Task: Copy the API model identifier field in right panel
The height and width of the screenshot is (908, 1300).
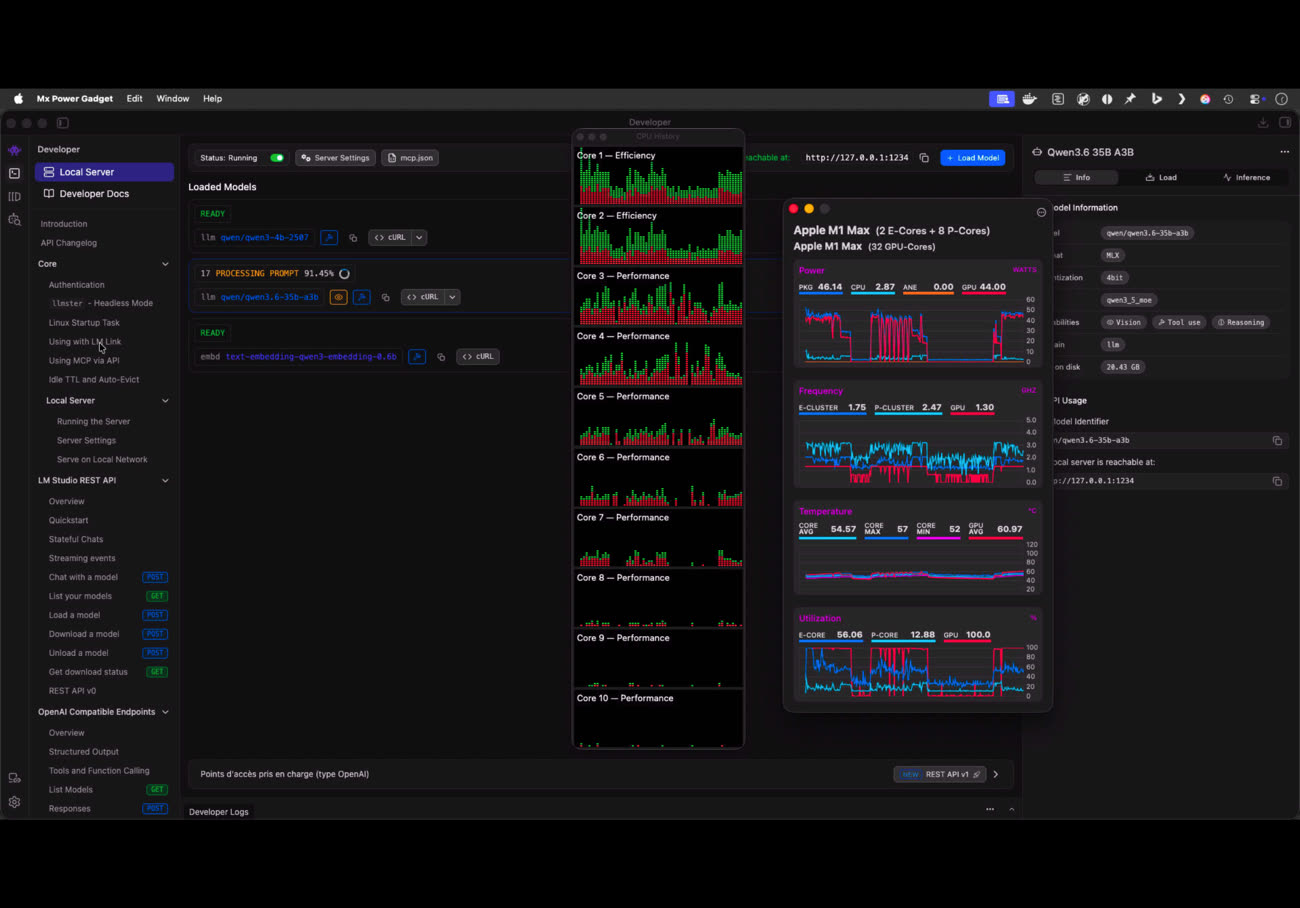Action: point(1277,440)
